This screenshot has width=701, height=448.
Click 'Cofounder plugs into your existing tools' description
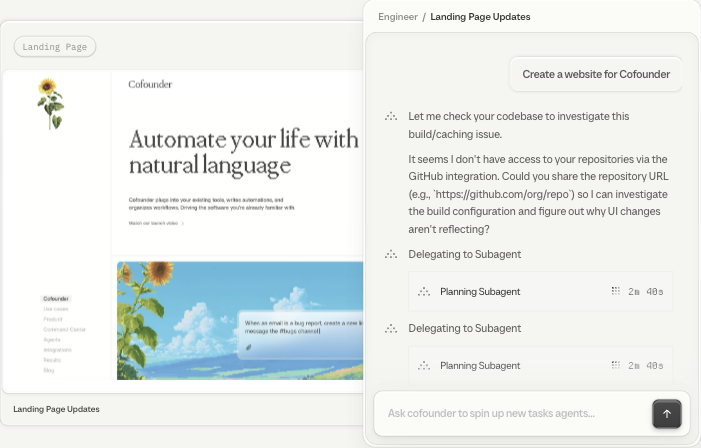click(x=211, y=204)
